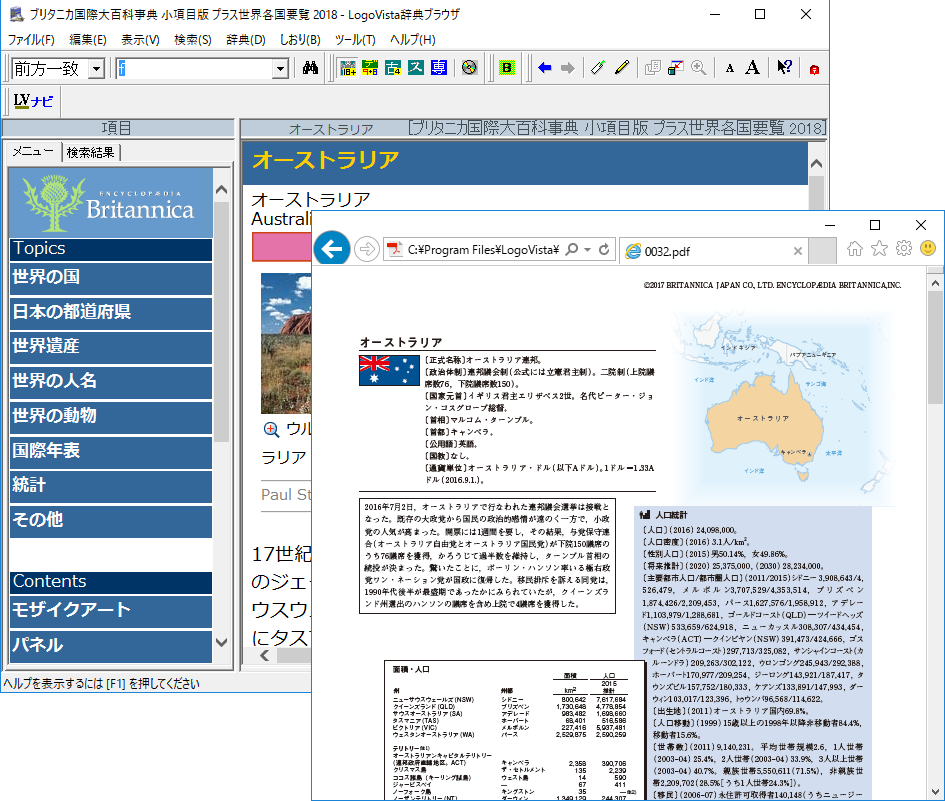The width and height of the screenshot is (945, 801).
Task: Click the blue back button in browser window
Action: [x=331, y=248]
